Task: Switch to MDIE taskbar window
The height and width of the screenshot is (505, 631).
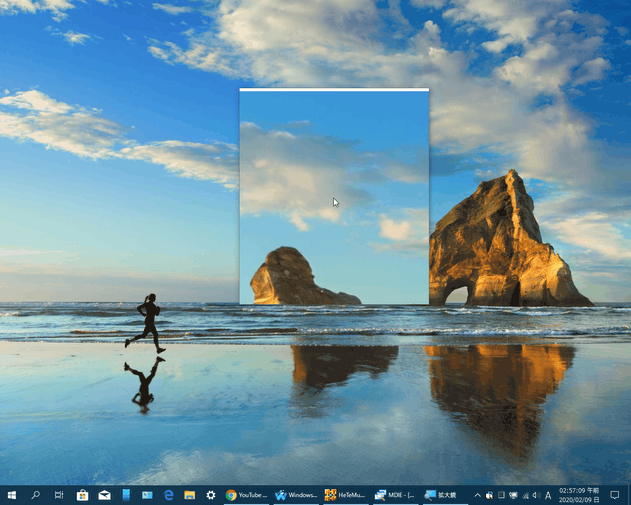Action: coord(395,495)
